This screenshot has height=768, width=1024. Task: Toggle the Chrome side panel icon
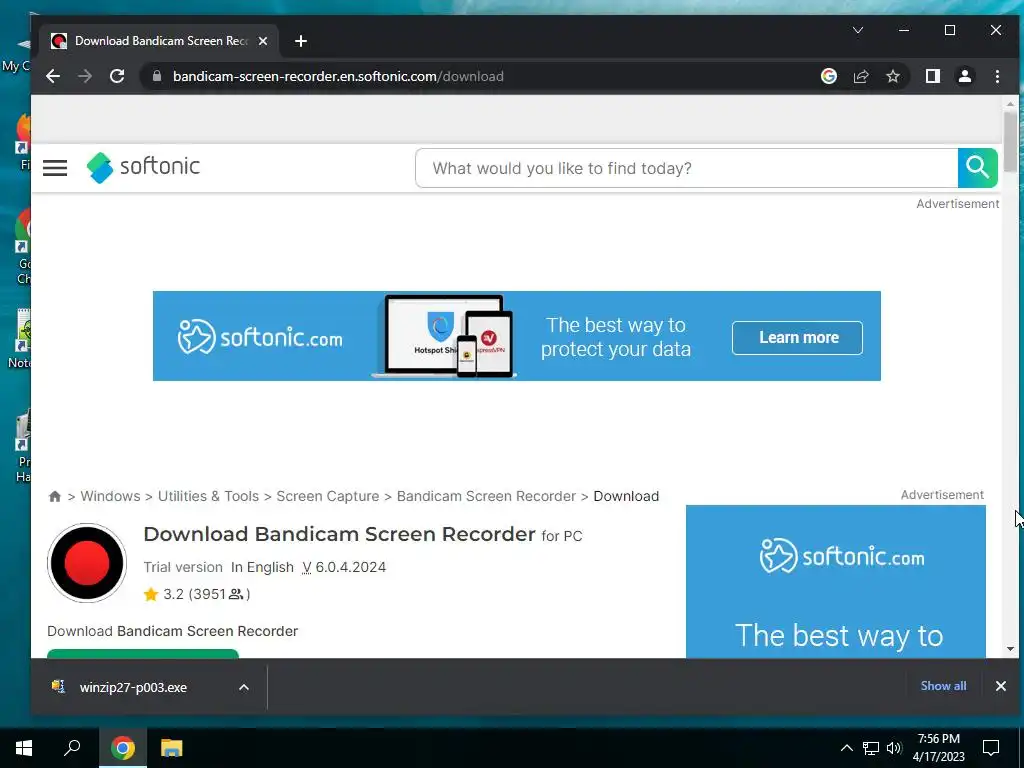pyautogui.click(x=933, y=76)
